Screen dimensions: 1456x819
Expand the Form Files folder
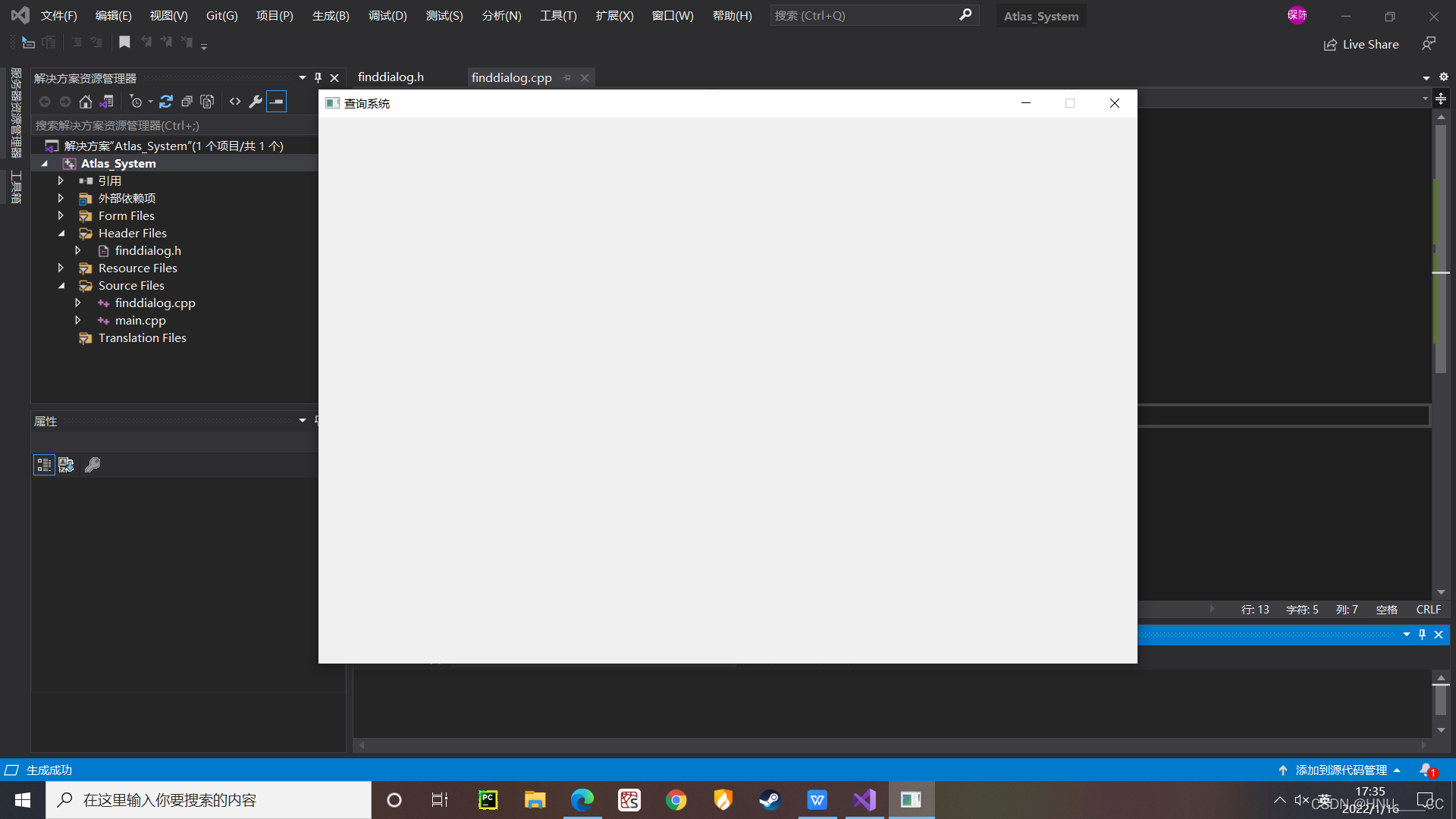tap(61, 216)
